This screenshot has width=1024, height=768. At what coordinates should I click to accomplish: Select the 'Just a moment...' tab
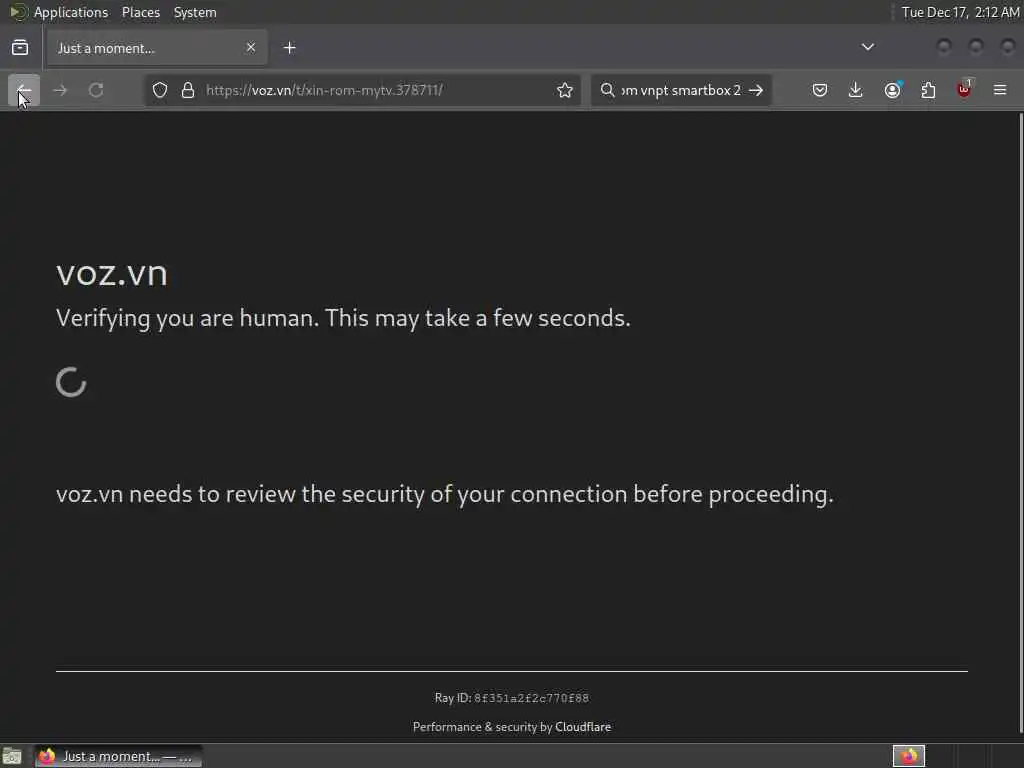pos(157,48)
